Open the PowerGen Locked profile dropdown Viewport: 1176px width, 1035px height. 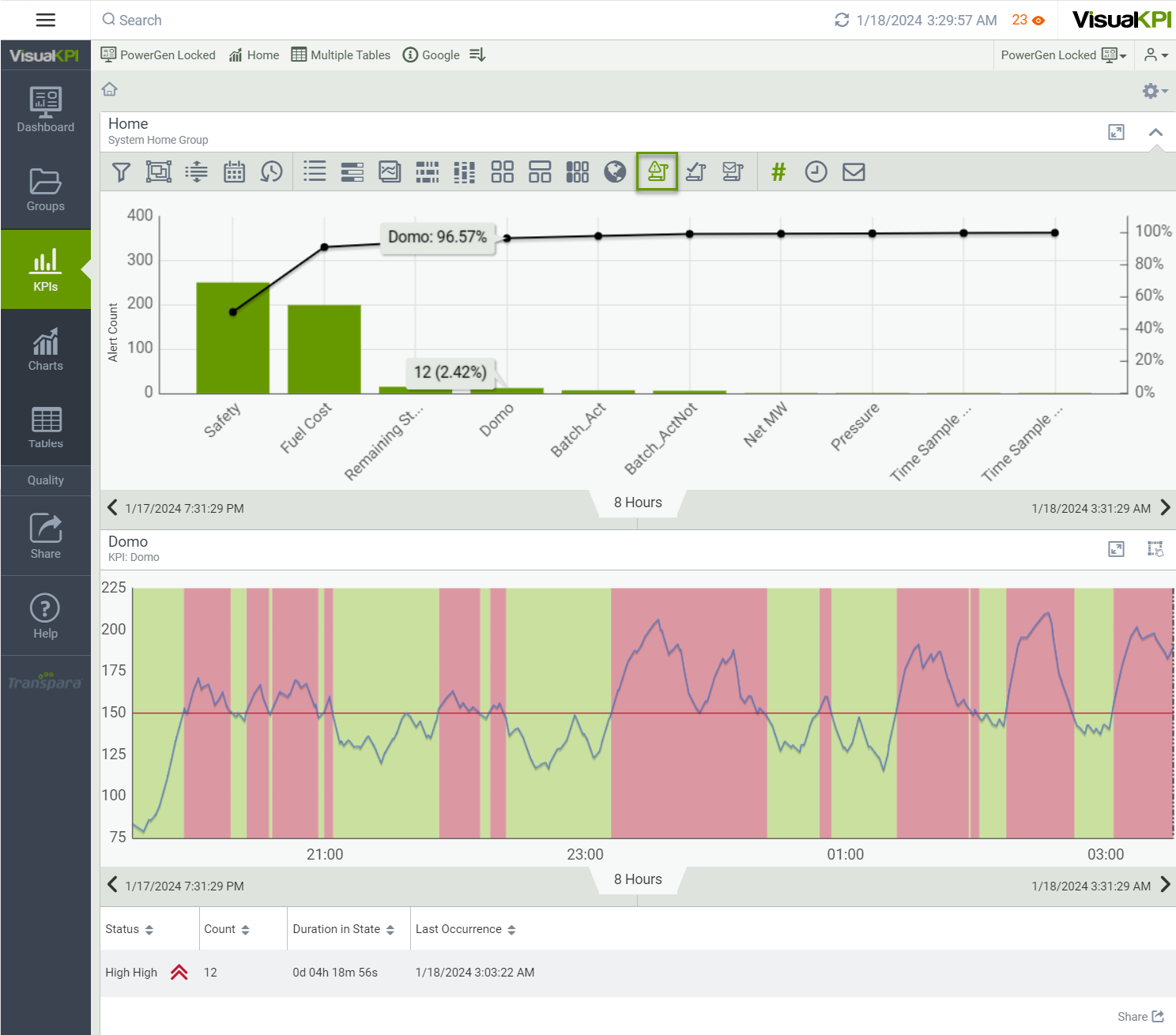click(x=1063, y=55)
